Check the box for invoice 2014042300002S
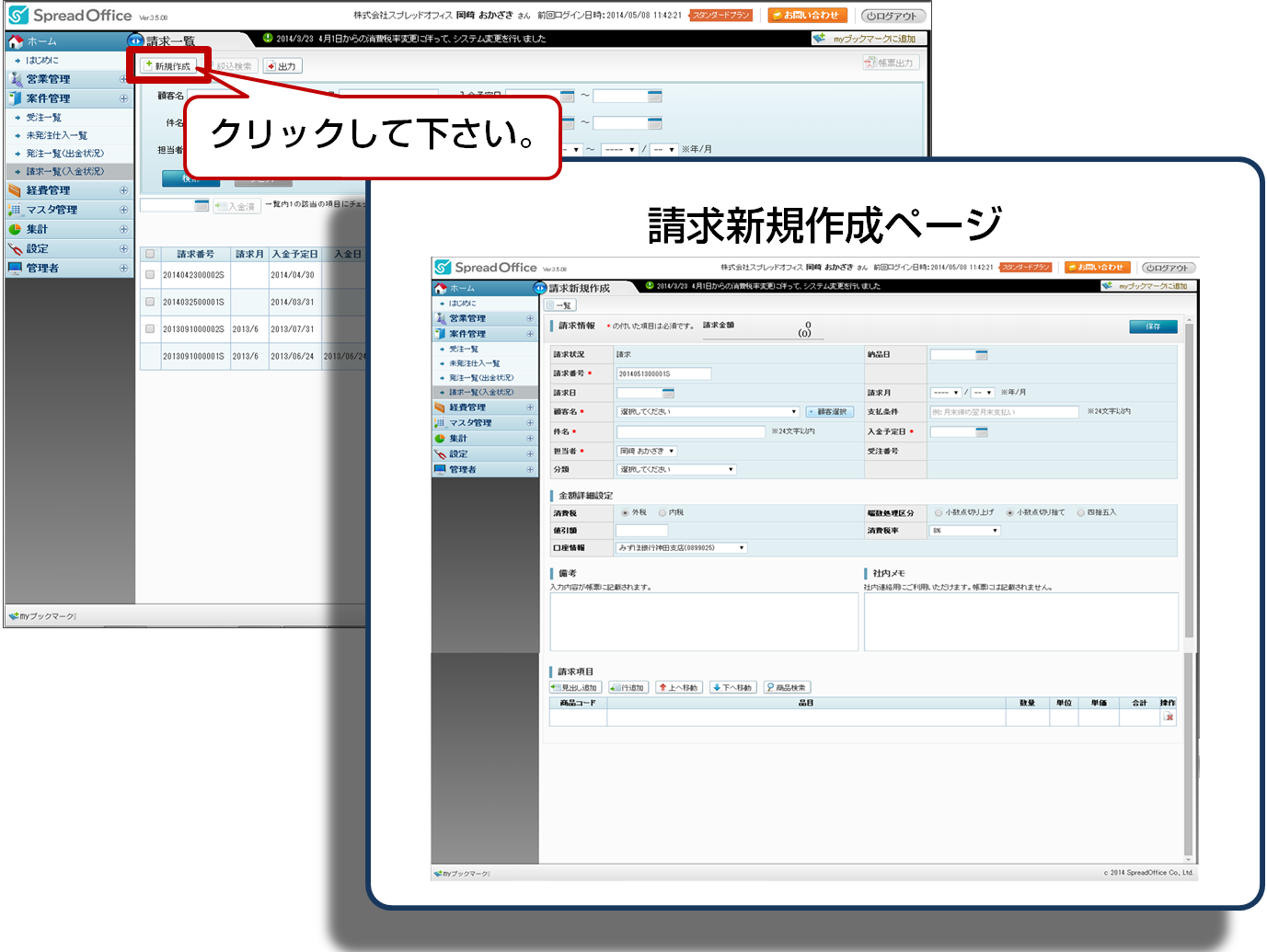The image size is (1267, 952). click(x=150, y=274)
